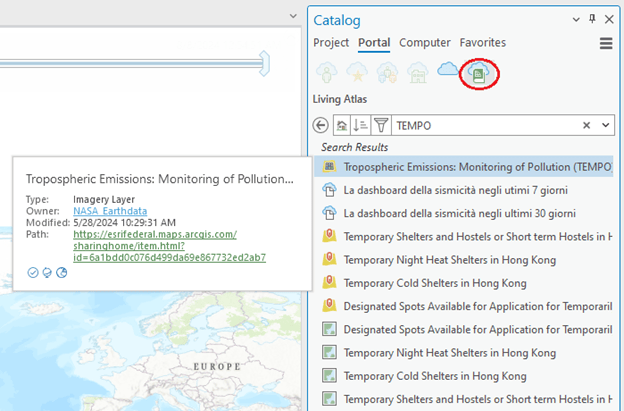Screen dimensions: 624x411
Task: Click the ArcGIS Online cloud icon
Action: (447, 70)
